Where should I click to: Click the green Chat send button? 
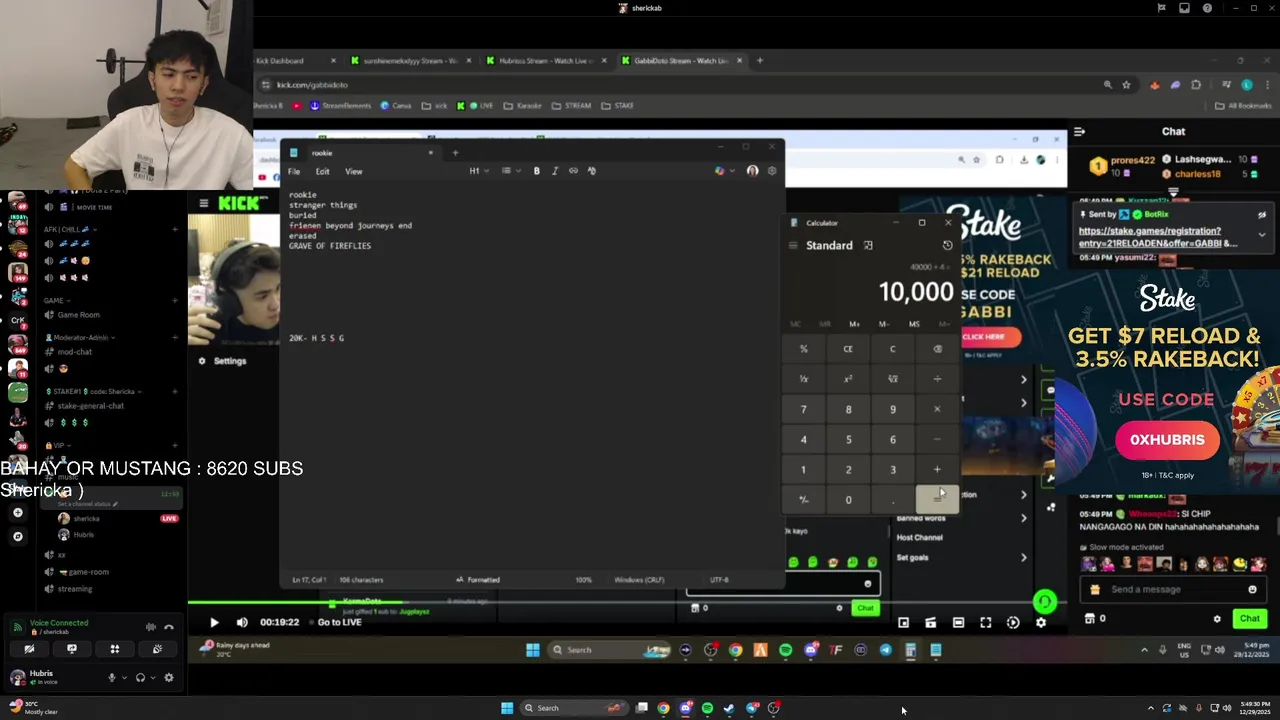coord(1250,619)
